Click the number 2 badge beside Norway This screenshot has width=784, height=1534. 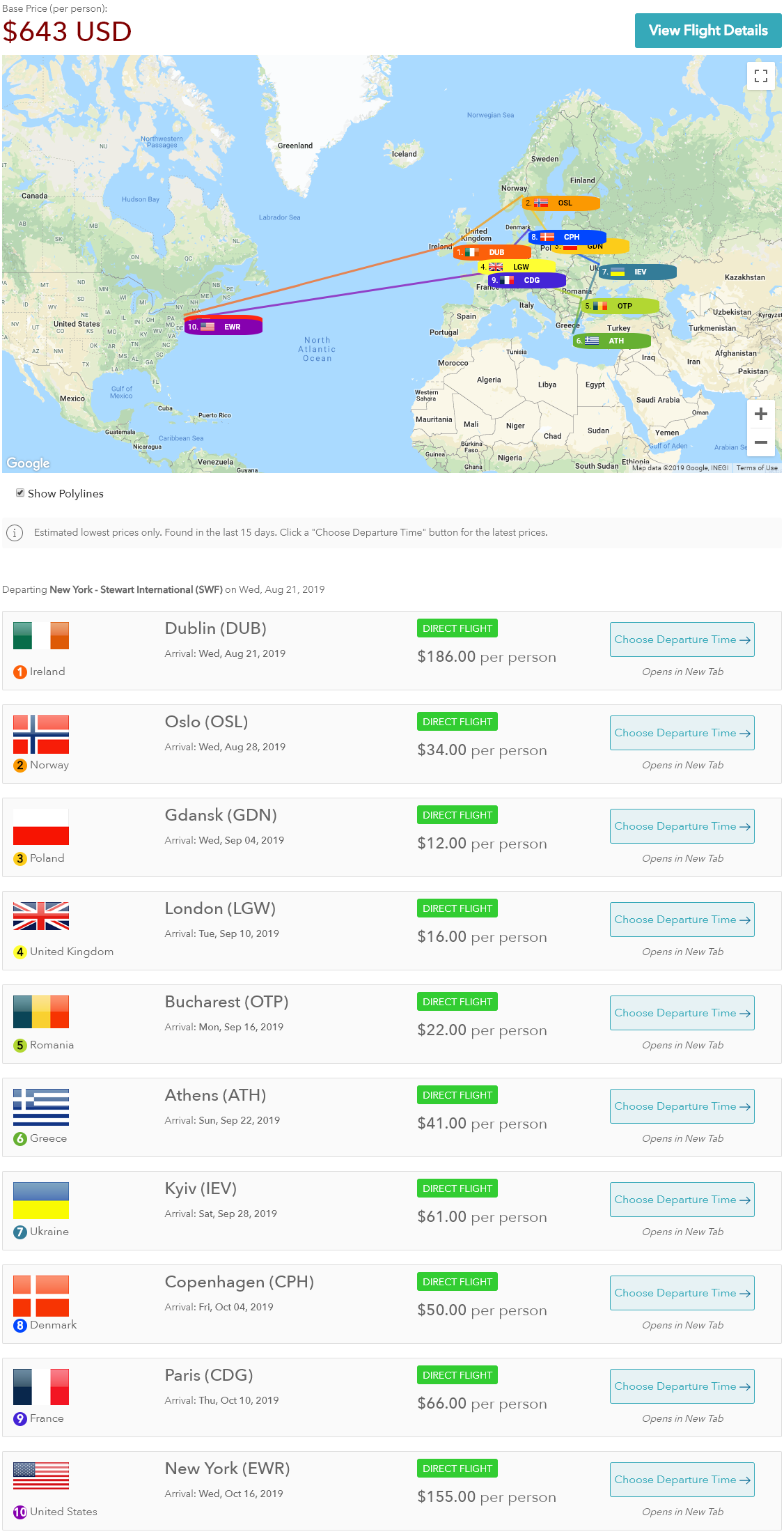(x=20, y=765)
